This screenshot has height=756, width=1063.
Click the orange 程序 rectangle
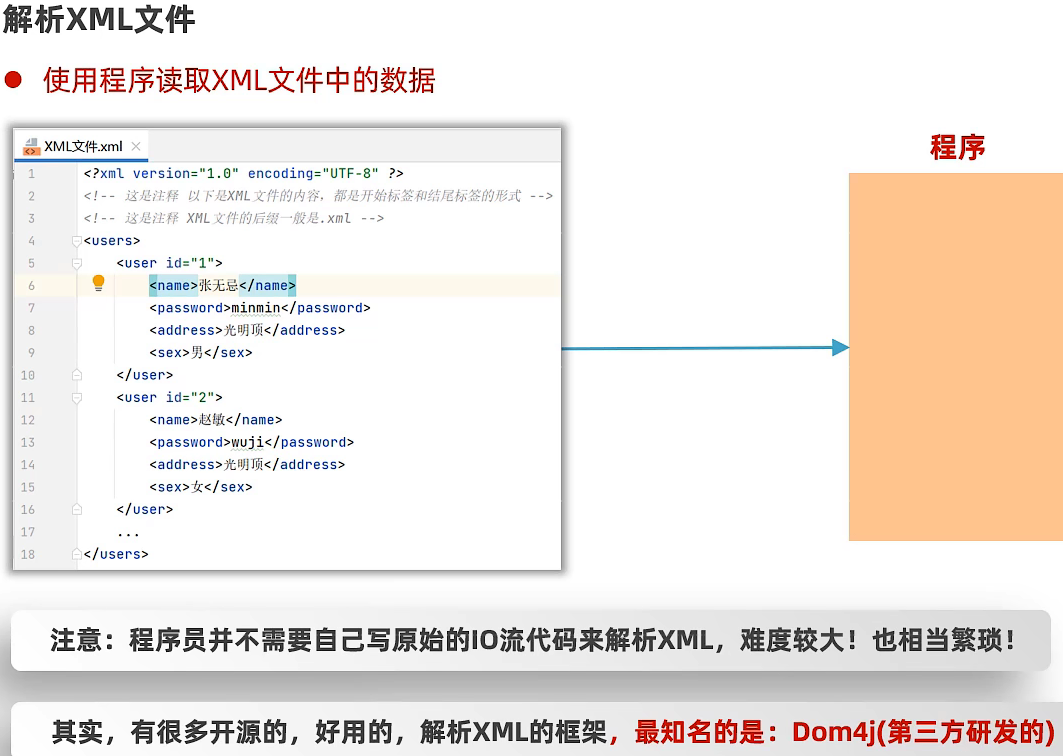click(956, 357)
